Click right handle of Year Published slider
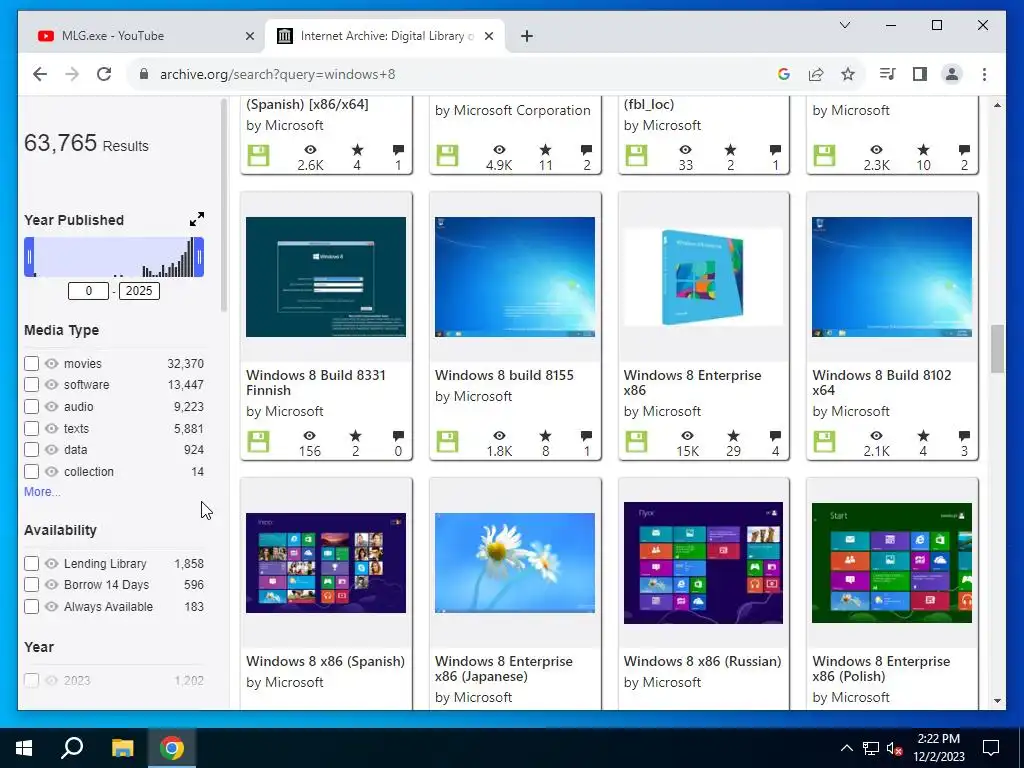 [x=199, y=257]
